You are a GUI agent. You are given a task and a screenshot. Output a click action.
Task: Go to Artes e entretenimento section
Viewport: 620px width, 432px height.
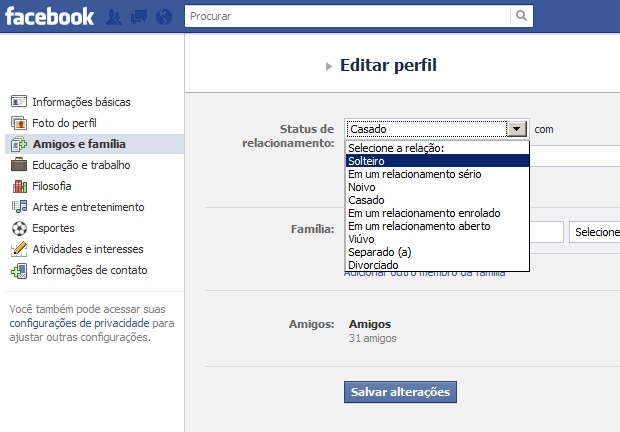88,207
